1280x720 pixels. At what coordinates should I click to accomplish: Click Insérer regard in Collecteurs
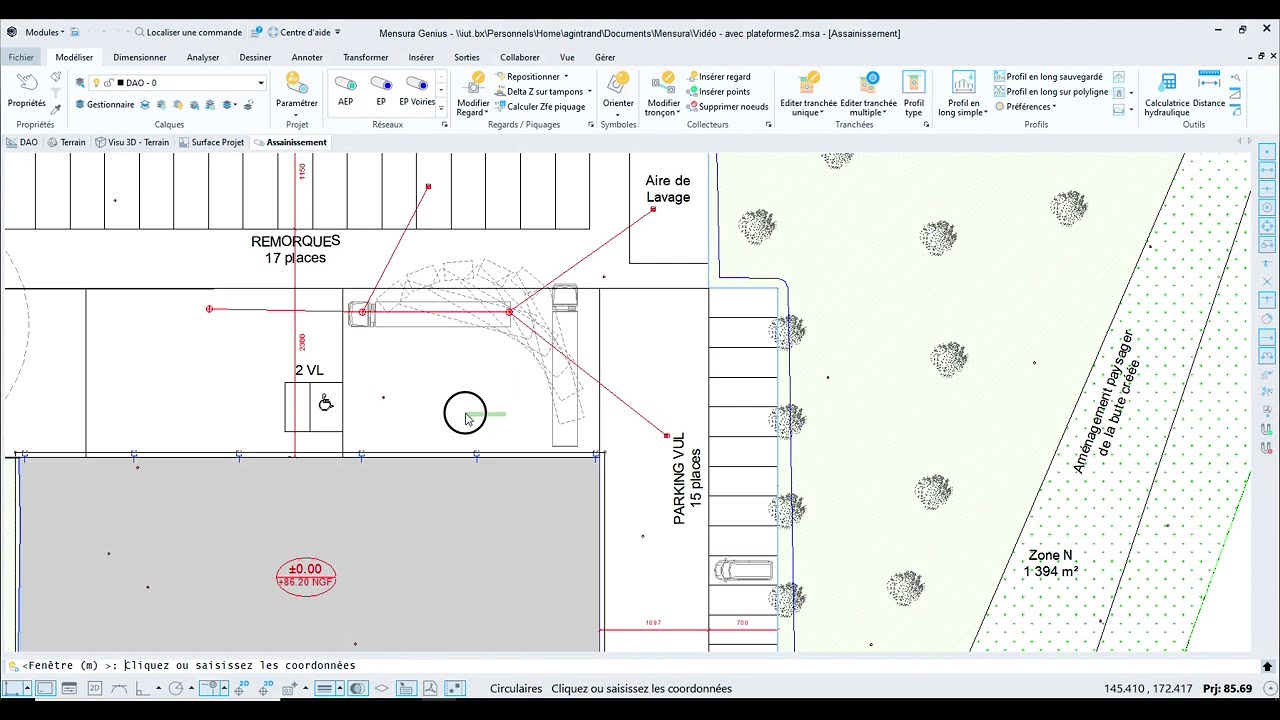tap(724, 77)
